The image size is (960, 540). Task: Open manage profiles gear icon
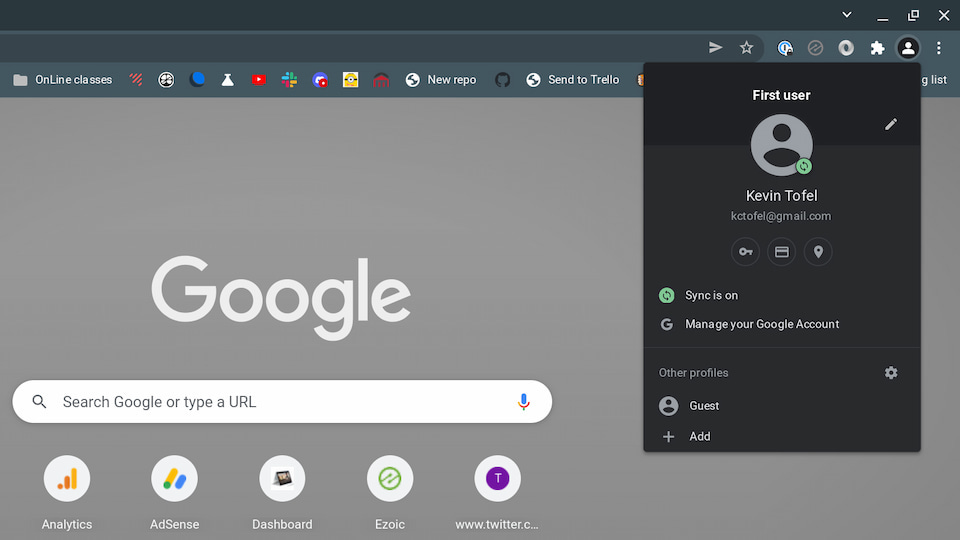[891, 372]
